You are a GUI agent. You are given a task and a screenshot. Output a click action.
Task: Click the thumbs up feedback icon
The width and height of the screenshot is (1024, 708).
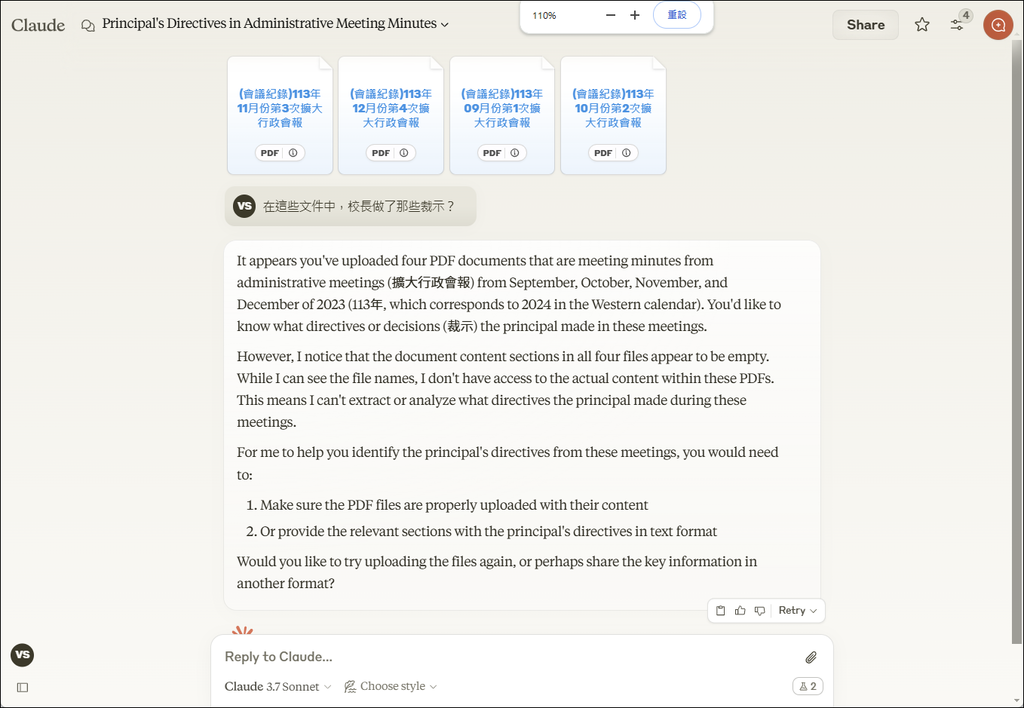[740, 610]
